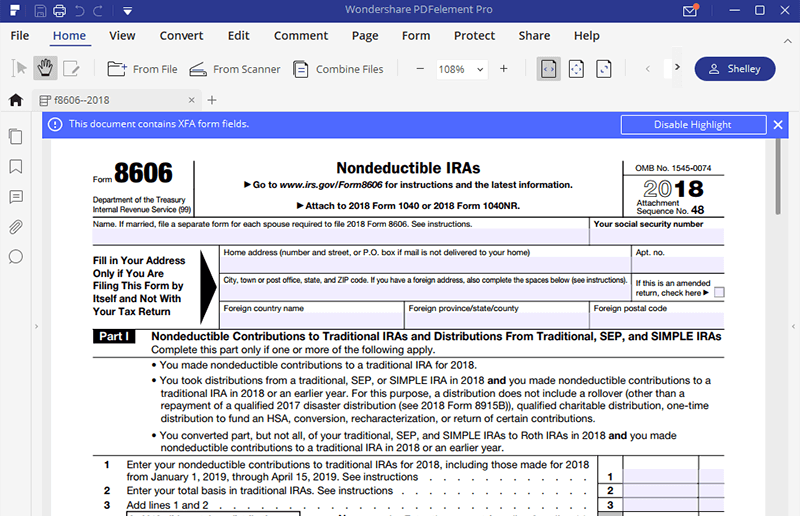Toggle the fit-width page view mode

pyautogui.click(x=548, y=69)
